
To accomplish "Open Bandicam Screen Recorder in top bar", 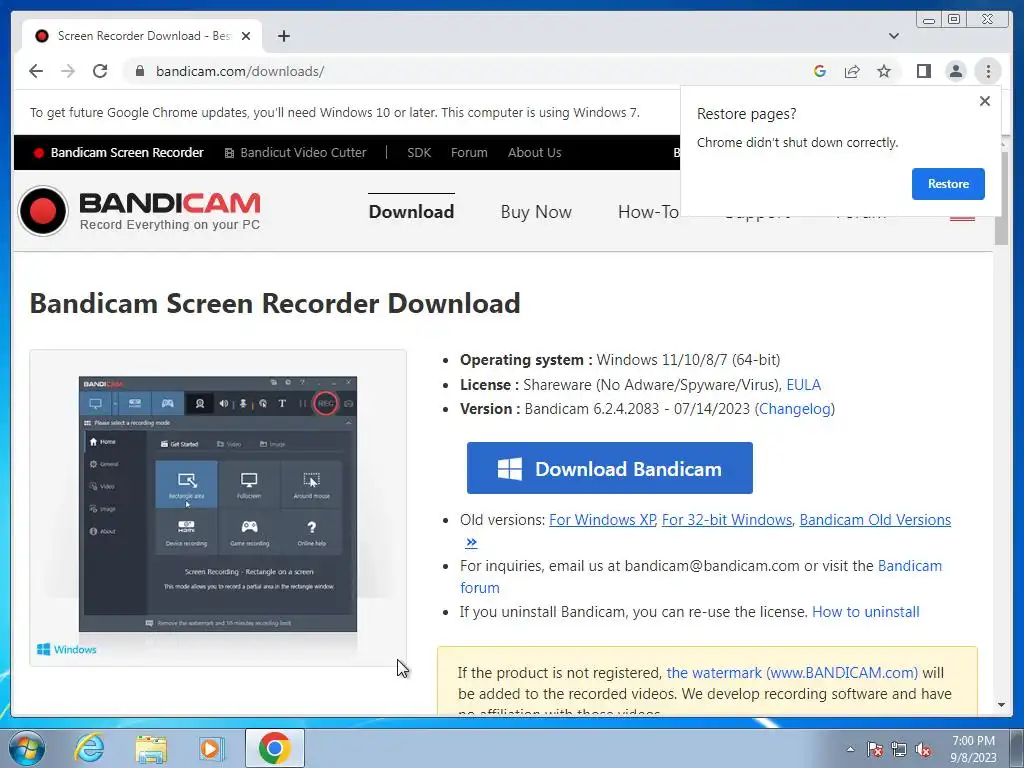I will coord(119,153).
